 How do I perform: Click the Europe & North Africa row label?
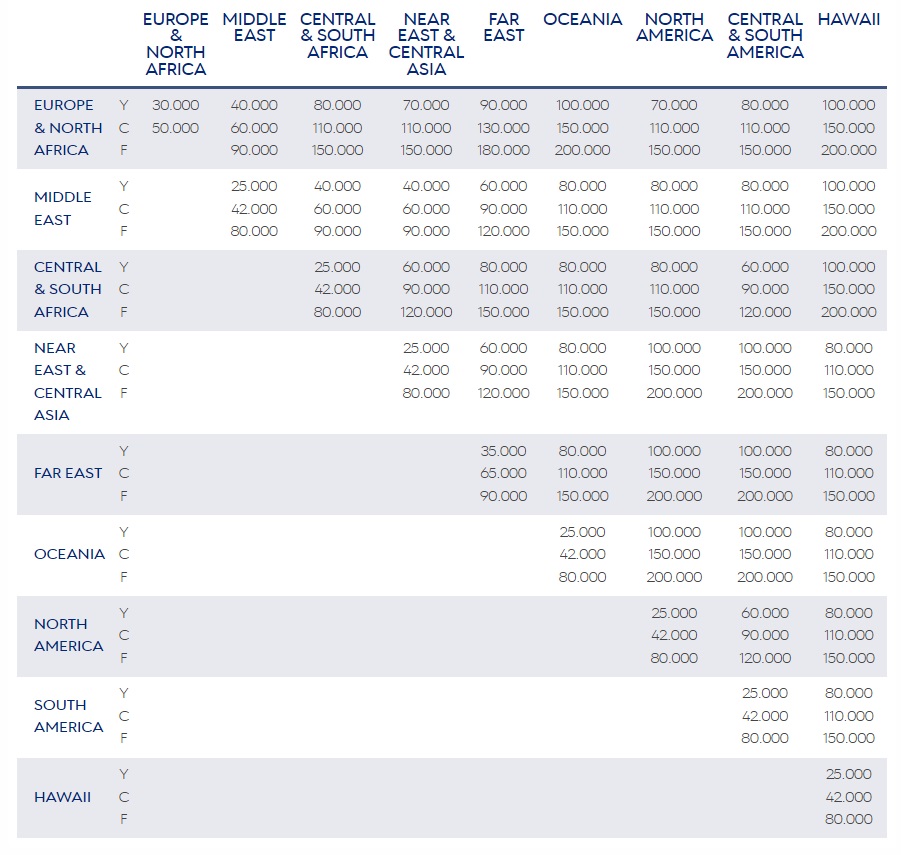click(68, 127)
